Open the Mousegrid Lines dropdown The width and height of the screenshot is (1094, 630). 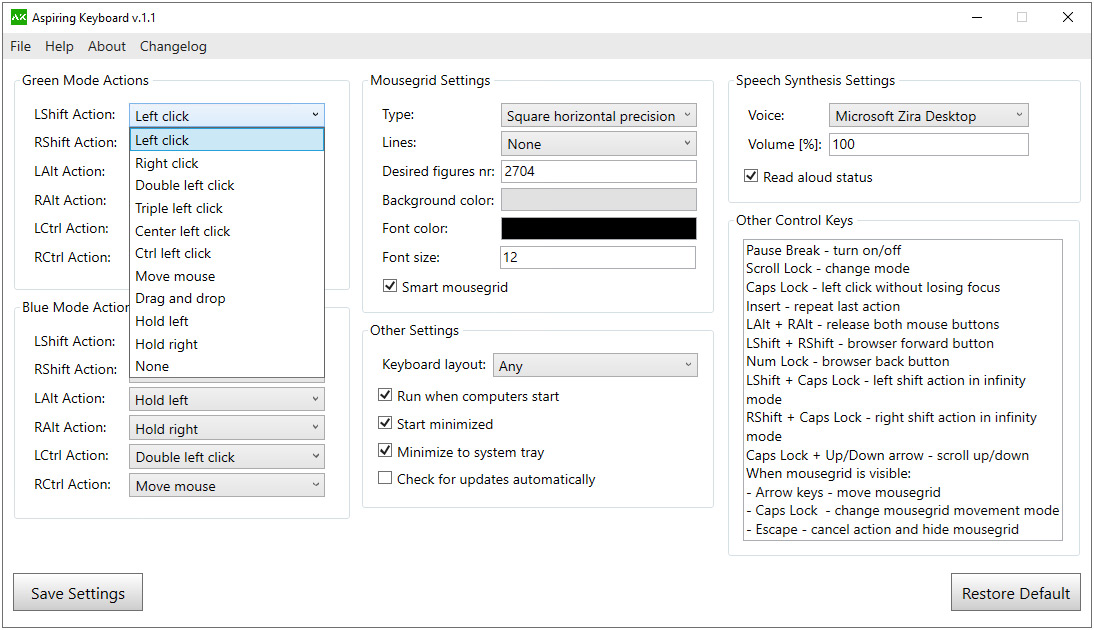(x=599, y=144)
